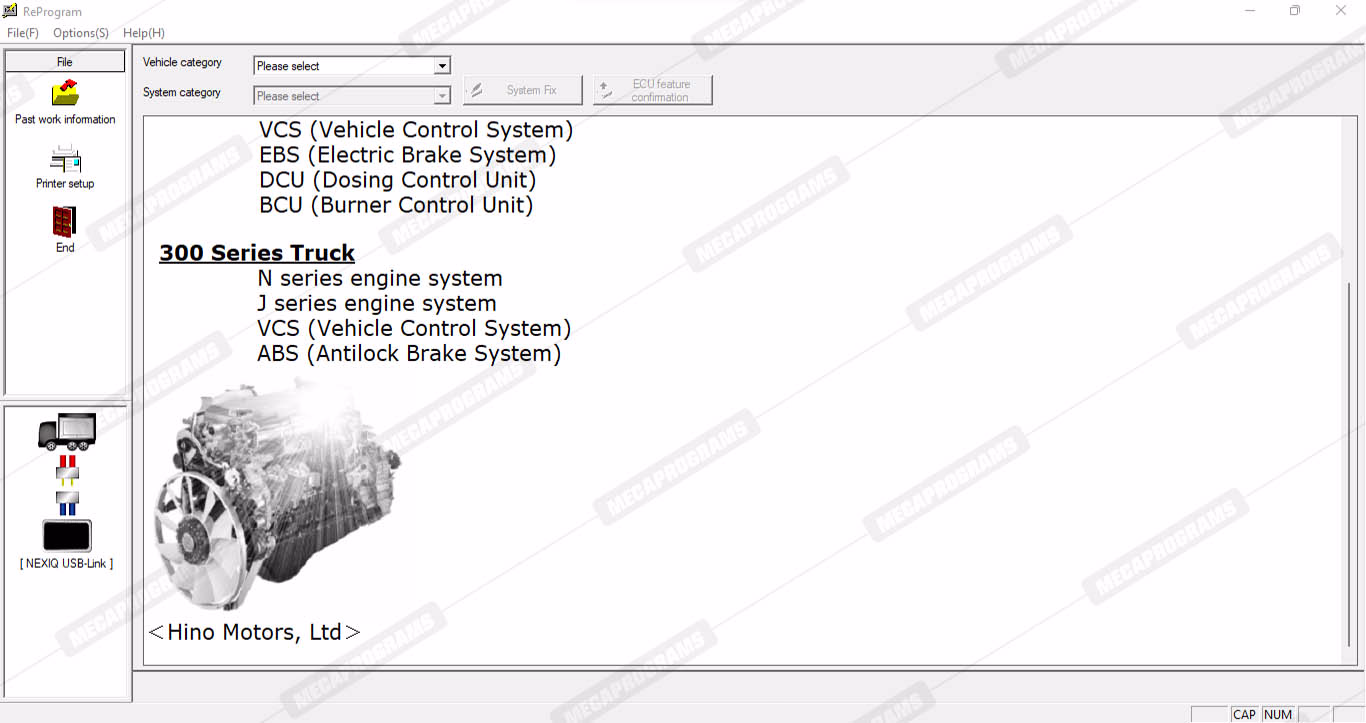Click 'J series engine system' line
Screen dimensions: 1366x723
click(x=377, y=303)
